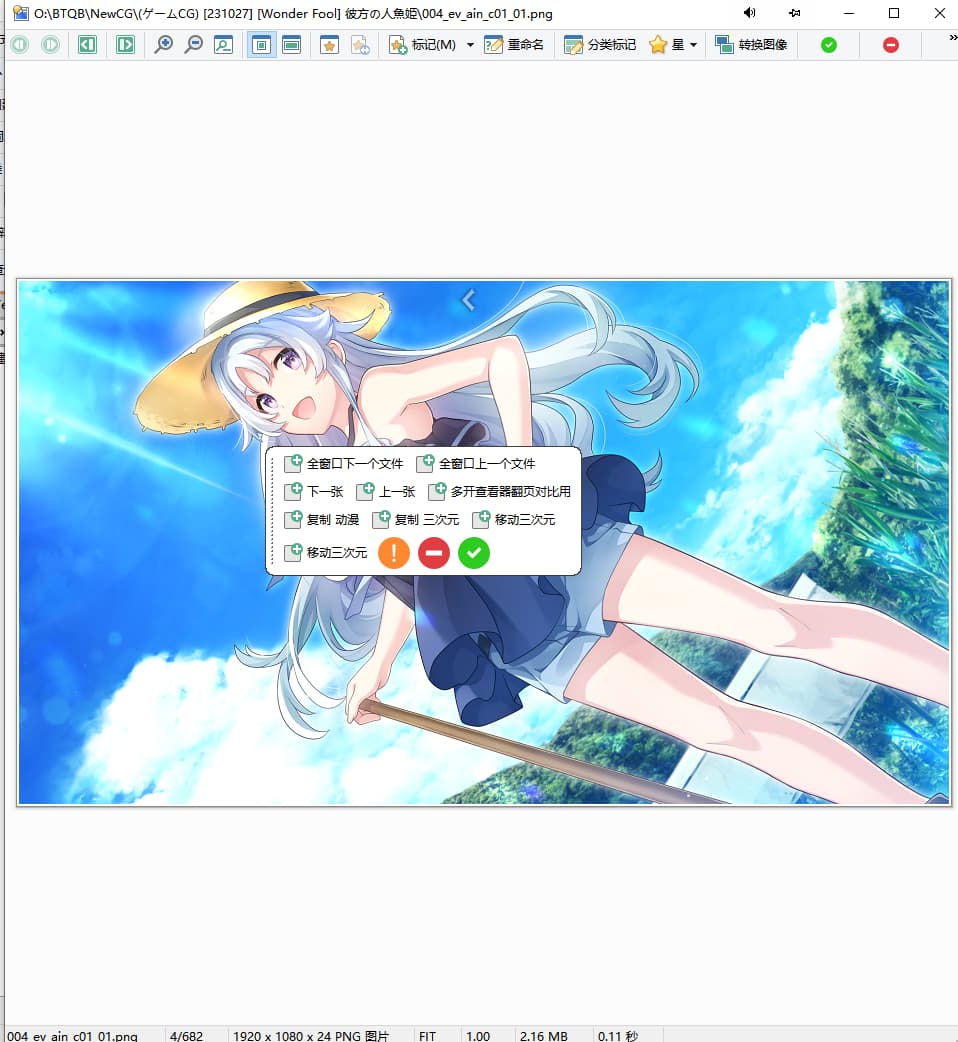Click red minus circle in floating panel
Image resolution: width=958 pixels, height=1042 pixels.
(434, 553)
